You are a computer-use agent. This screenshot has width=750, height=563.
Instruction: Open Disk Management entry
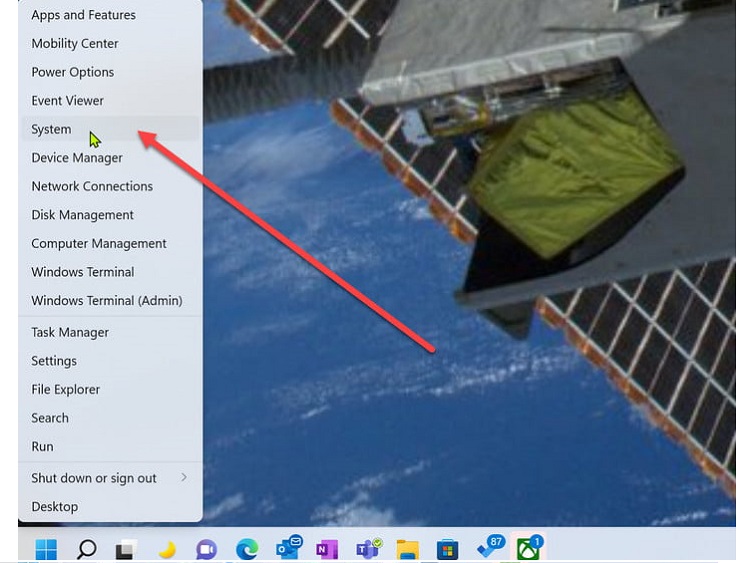[82, 215]
